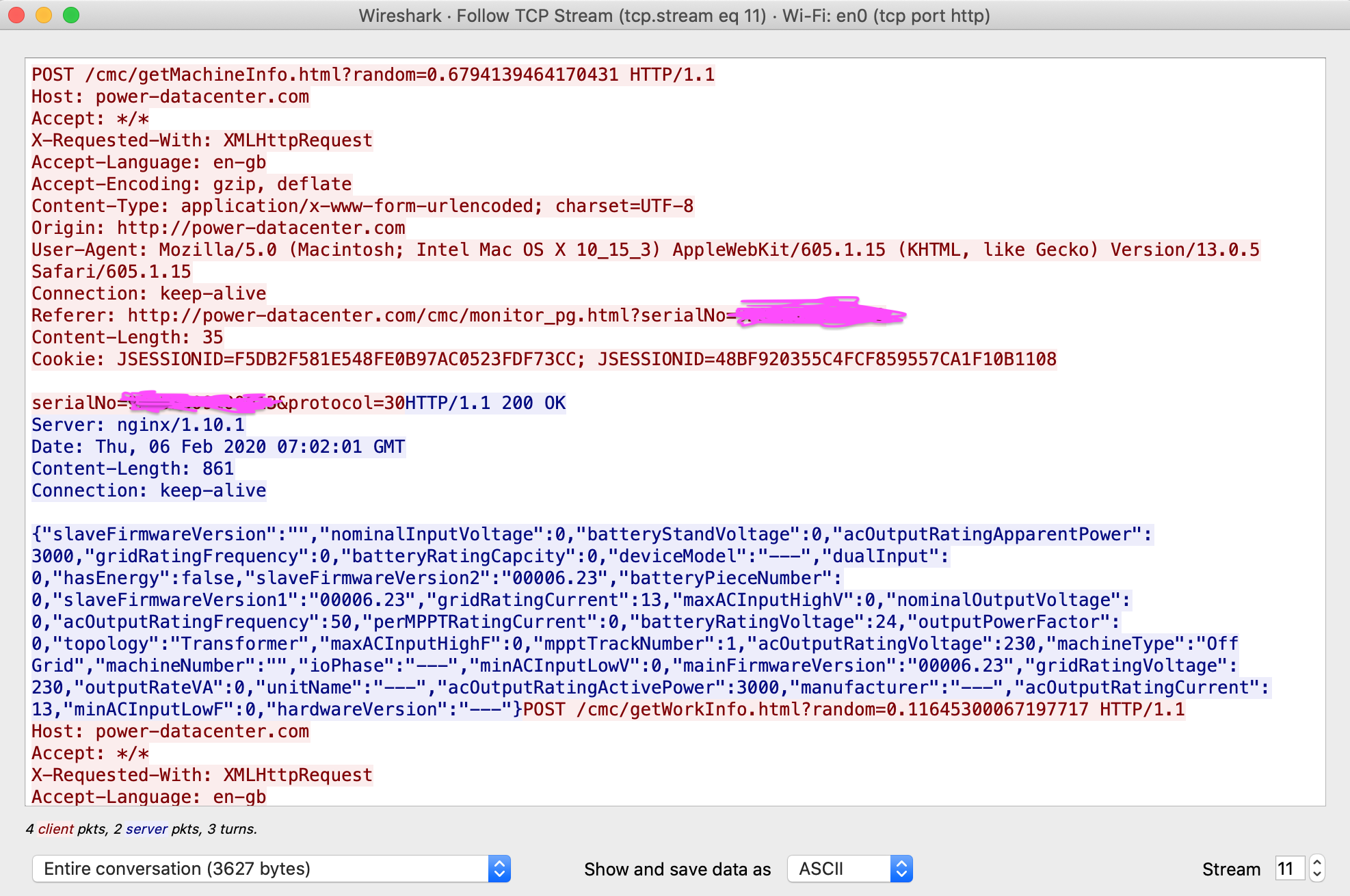Click the Stream number stepper arrows
The height and width of the screenshot is (896, 1350).
[x=1317, y=869]
